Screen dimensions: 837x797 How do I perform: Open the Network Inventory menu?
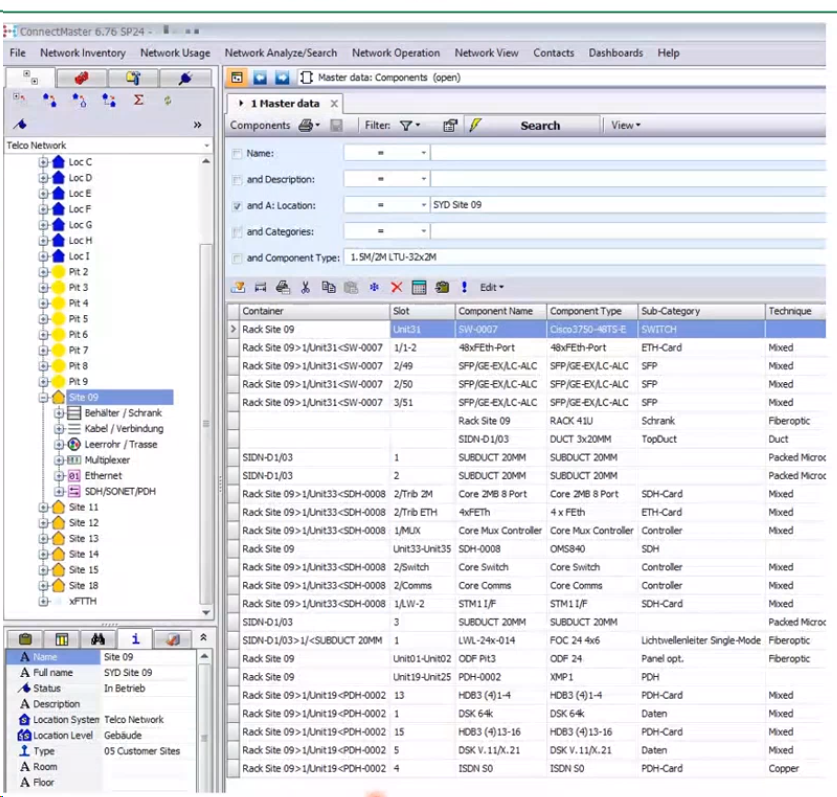pyautogui.click(x=83, y=53)
